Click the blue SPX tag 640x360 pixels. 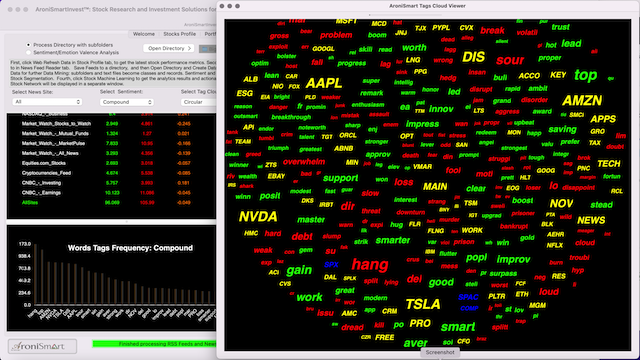click(331, 264)
